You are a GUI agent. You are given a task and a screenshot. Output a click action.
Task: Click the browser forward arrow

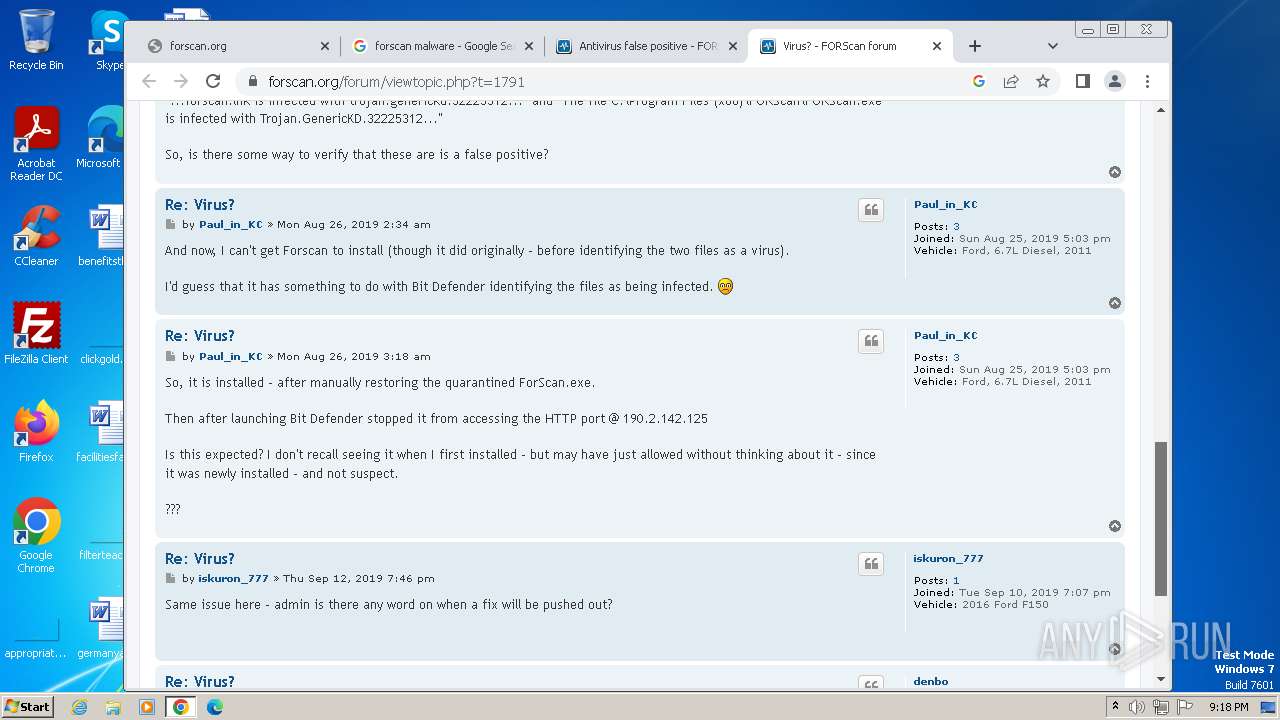(x=181, y=81)
